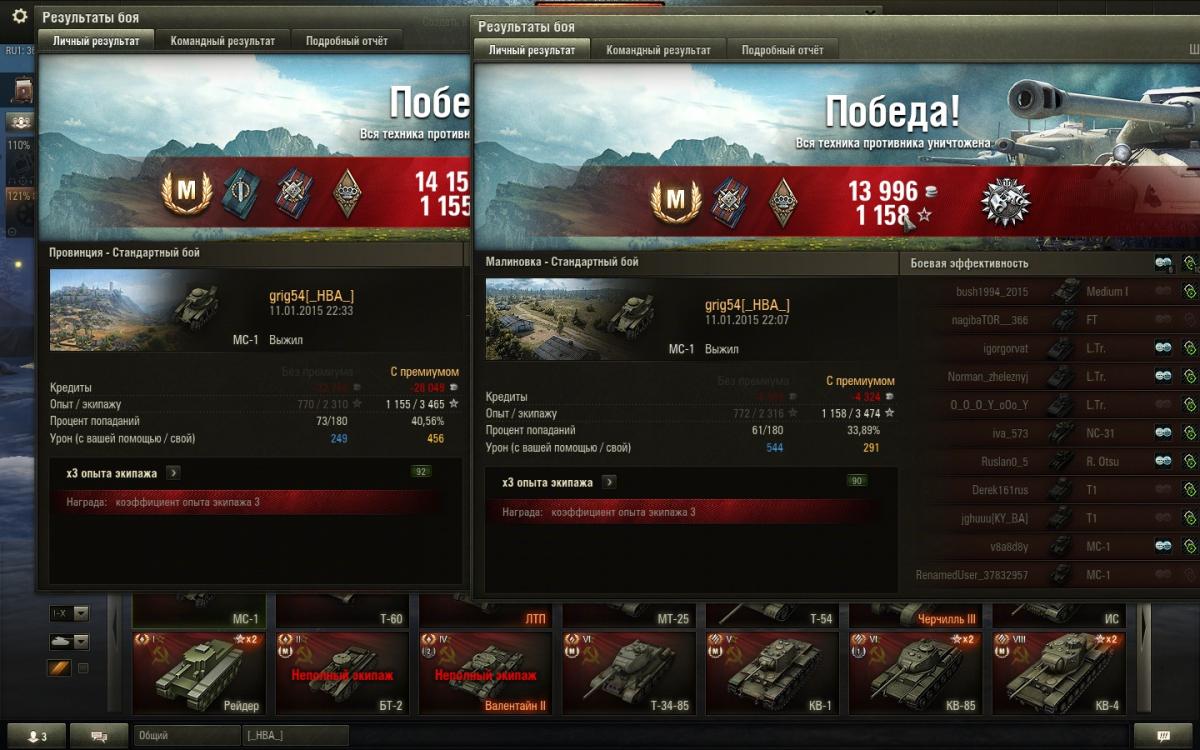Click the orange premium shell filter icon

point(59,668)
